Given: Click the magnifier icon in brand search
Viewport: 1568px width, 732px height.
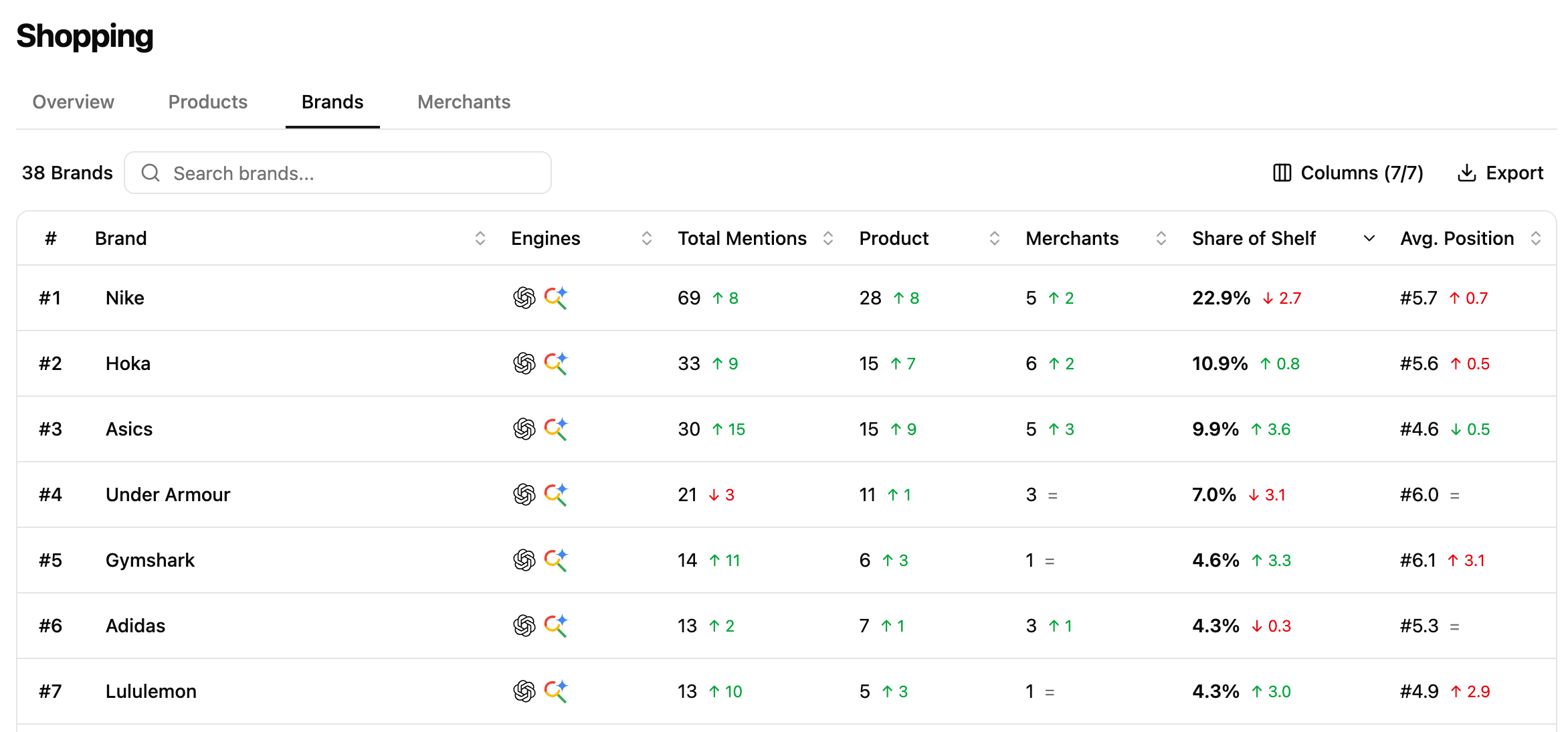Looking at the screenshot, I should 151,173.
